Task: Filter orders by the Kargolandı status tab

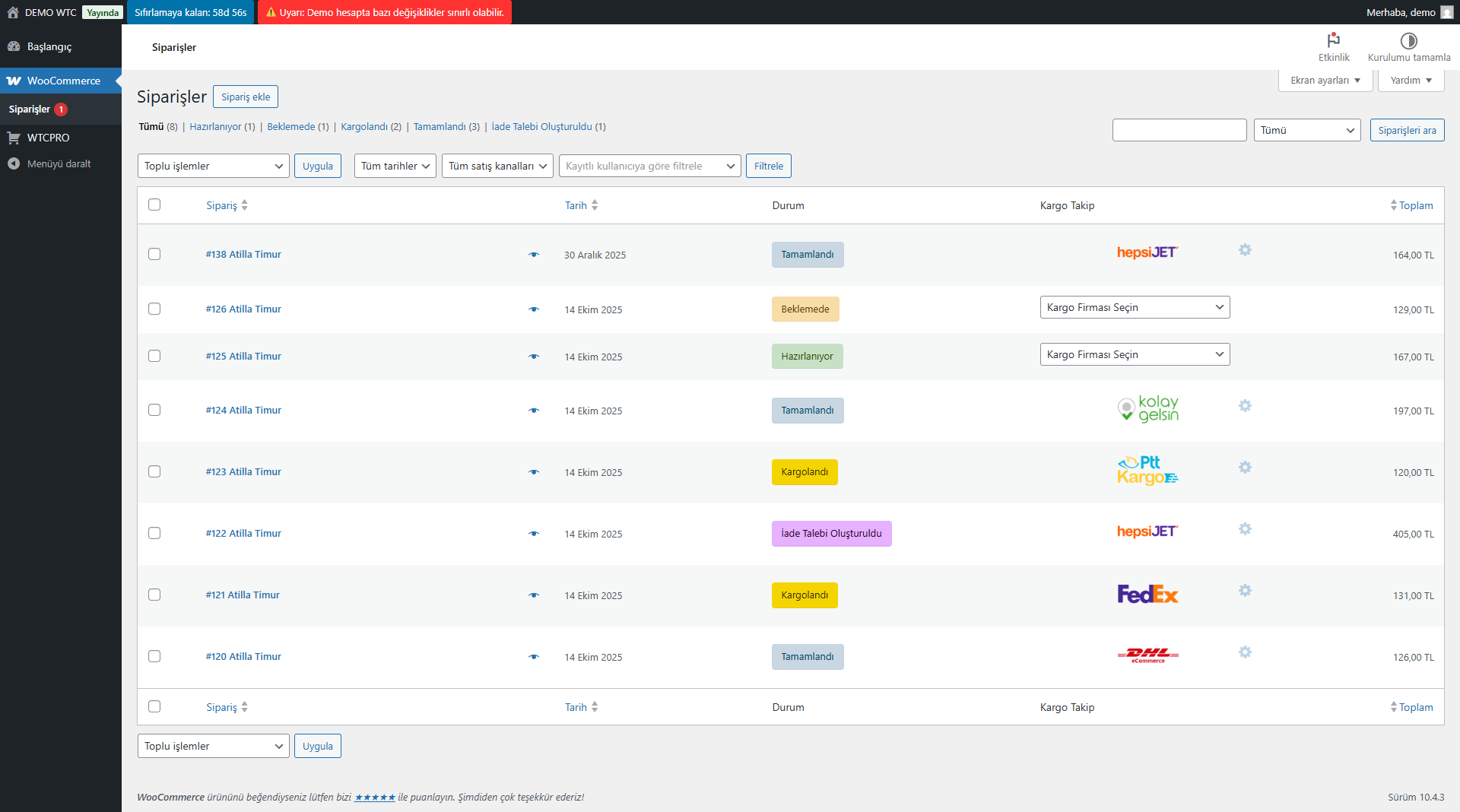Action: coord(363,127)
